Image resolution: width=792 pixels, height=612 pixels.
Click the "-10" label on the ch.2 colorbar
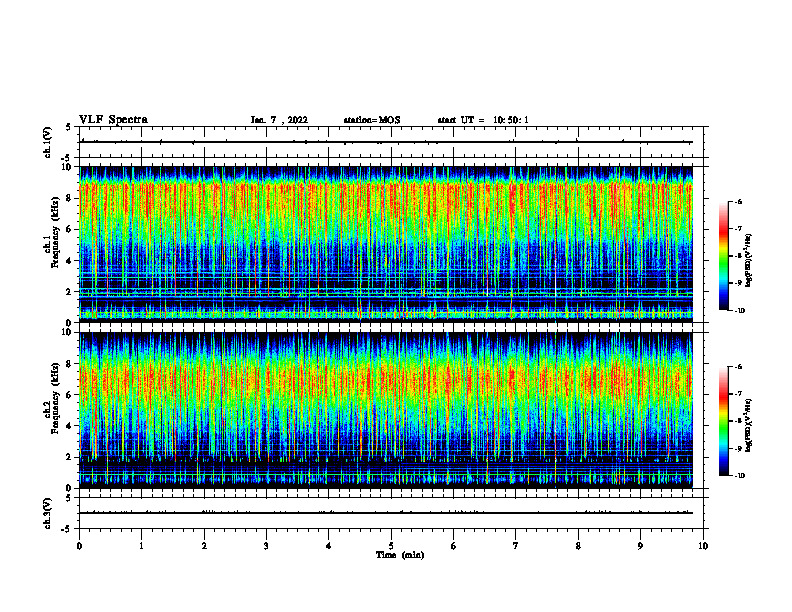pos(739,476)
